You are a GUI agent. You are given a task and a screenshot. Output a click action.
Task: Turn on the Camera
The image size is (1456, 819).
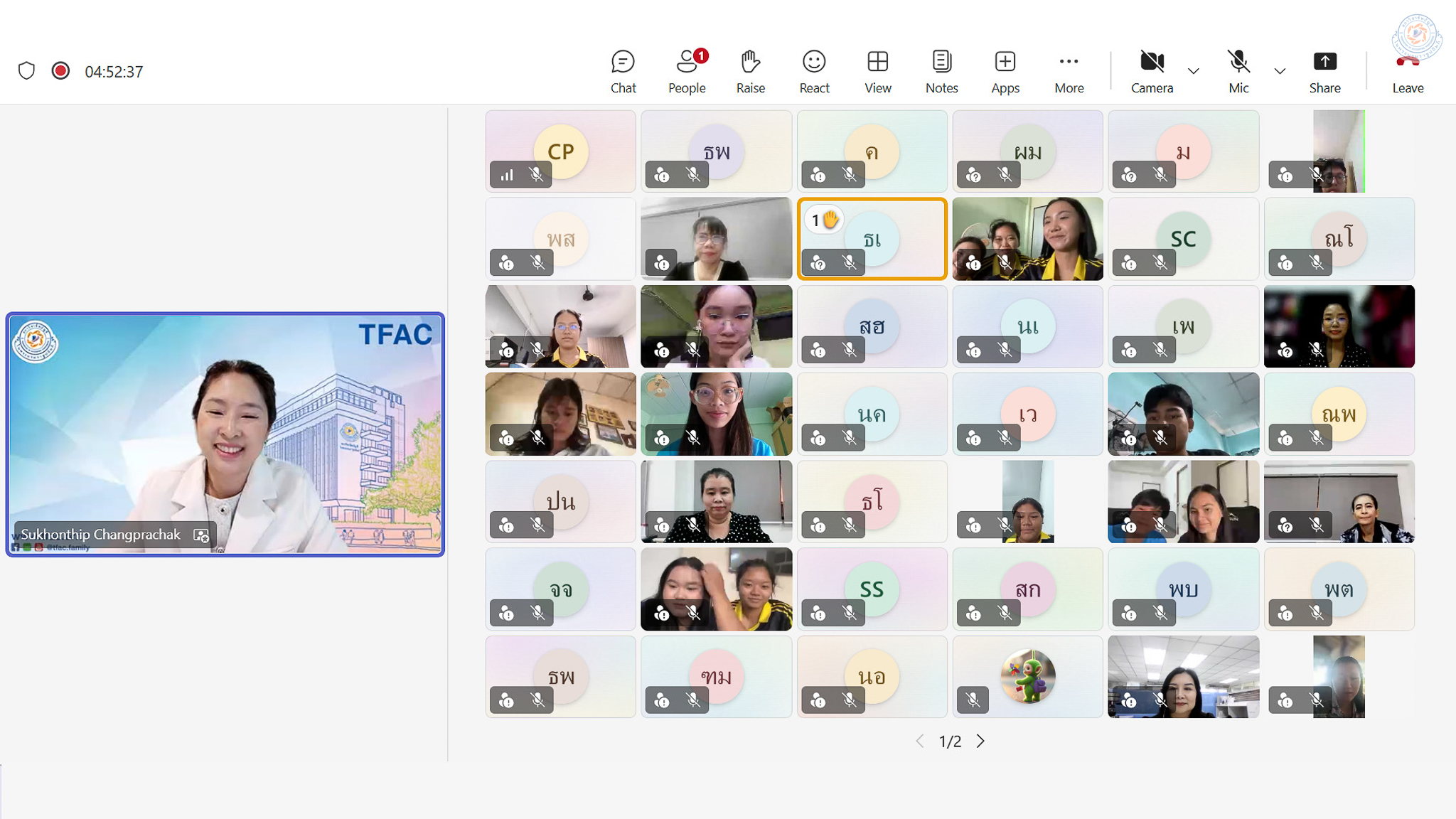(x=1152, y=72)
